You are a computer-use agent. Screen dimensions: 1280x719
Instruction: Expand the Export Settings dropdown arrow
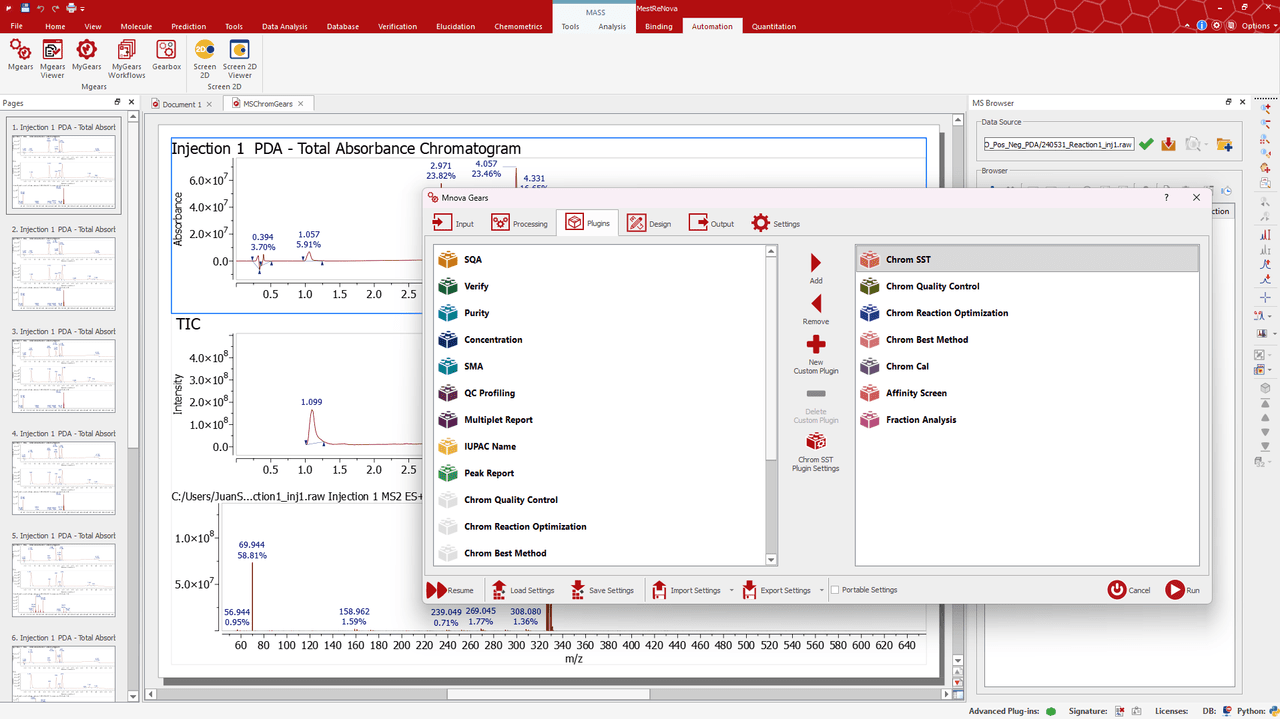point(821,590)
